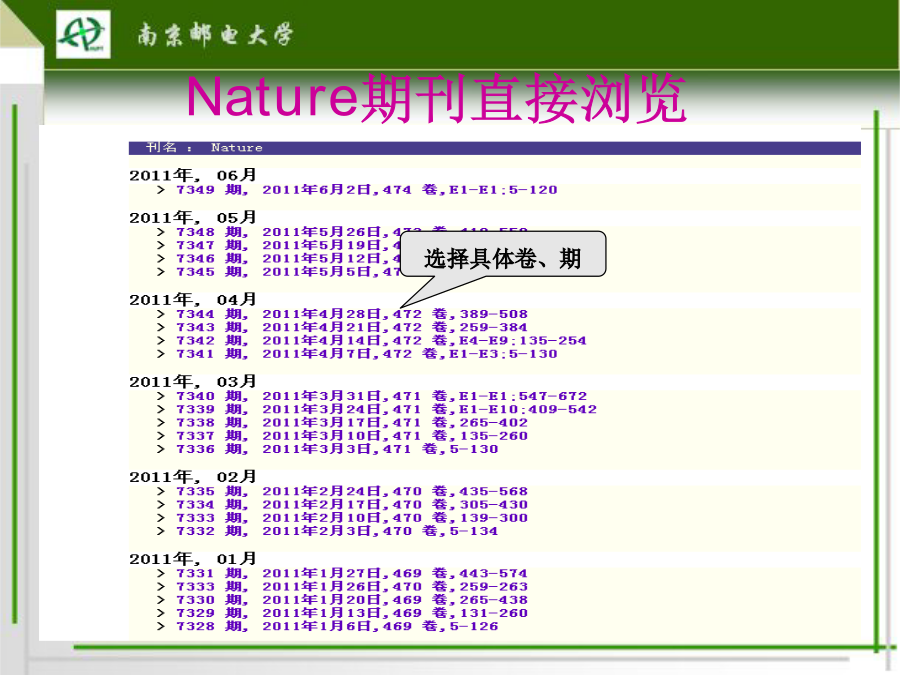Open issue 7338, pages 265-402
Viewport: 900px width, 675px height.
click(351, 422)
